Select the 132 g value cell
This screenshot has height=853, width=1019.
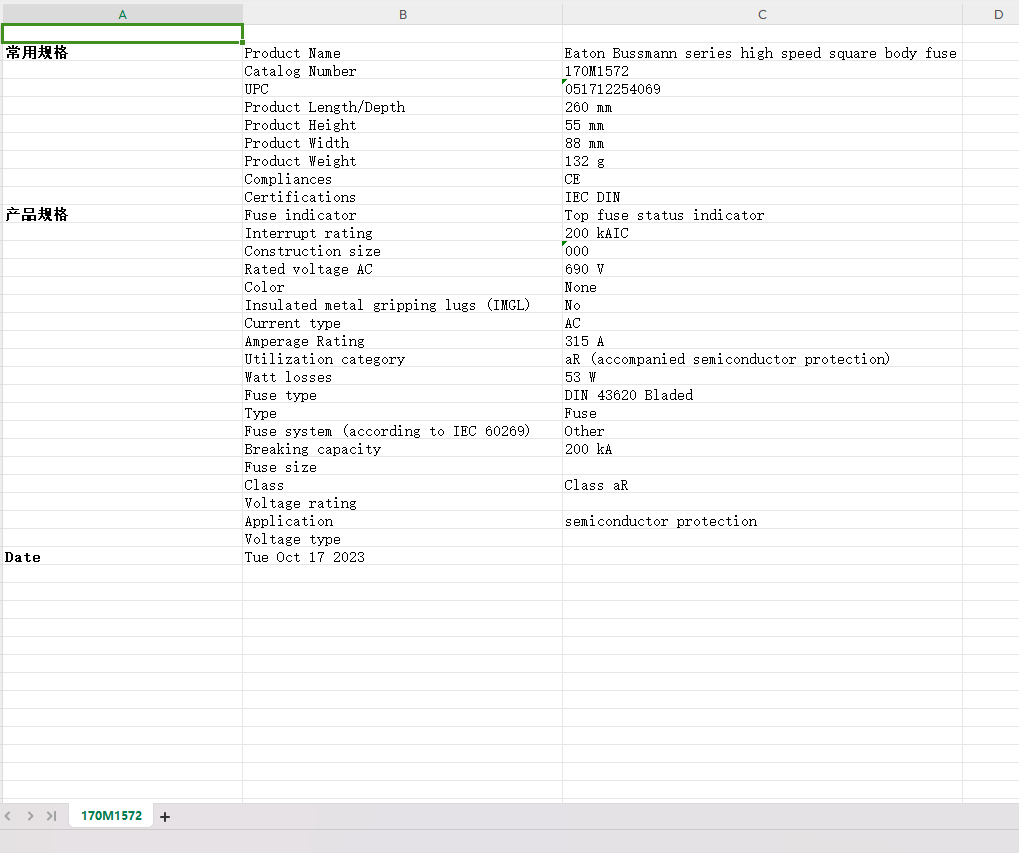[x=762, y=160]
